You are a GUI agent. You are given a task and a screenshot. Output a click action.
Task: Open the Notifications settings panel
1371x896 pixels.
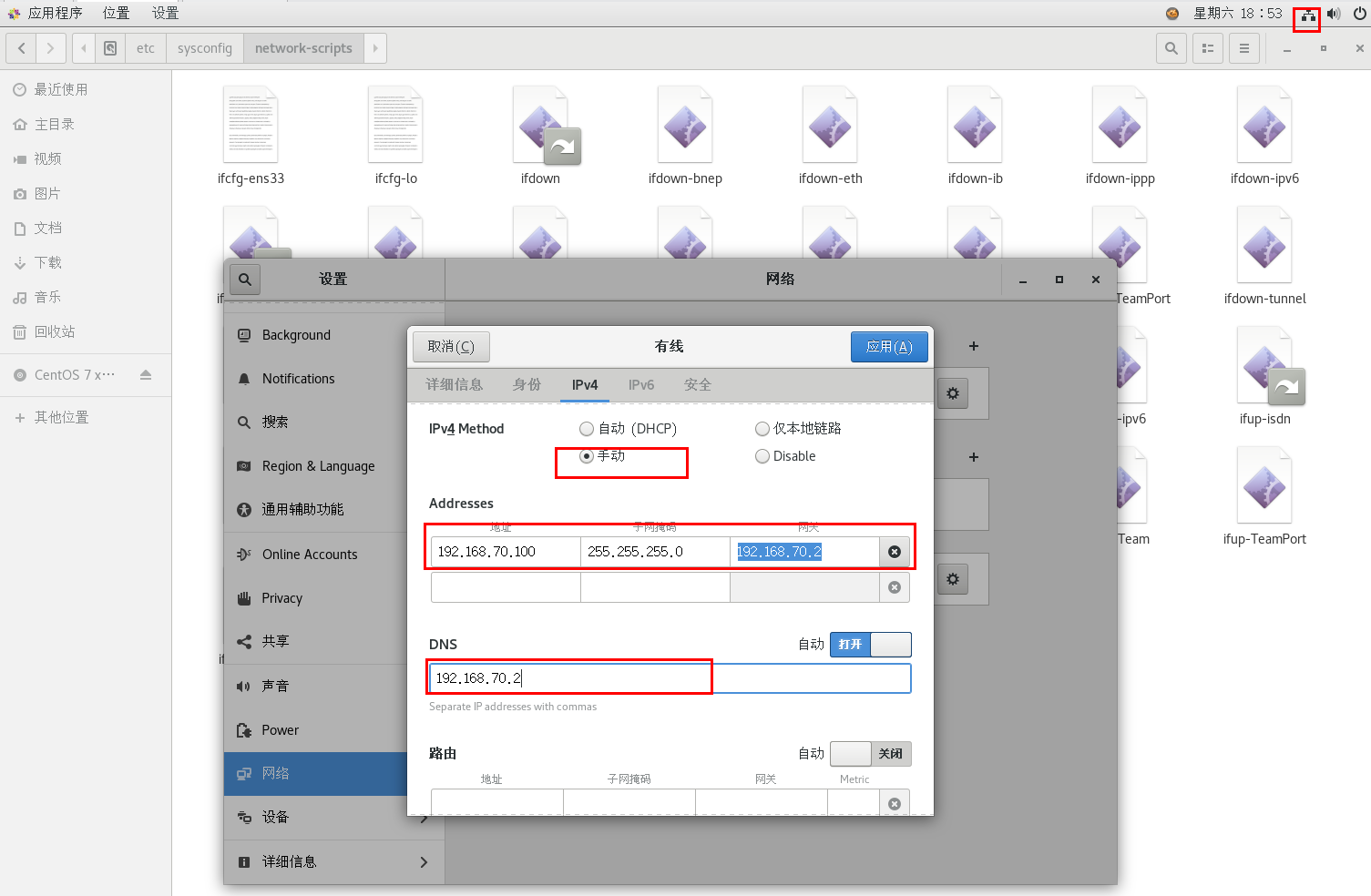(316, 379)
